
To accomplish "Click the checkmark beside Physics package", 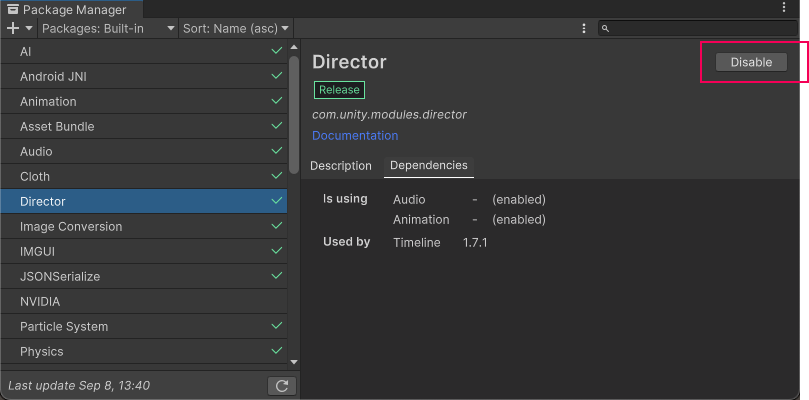I will [276, 351].
